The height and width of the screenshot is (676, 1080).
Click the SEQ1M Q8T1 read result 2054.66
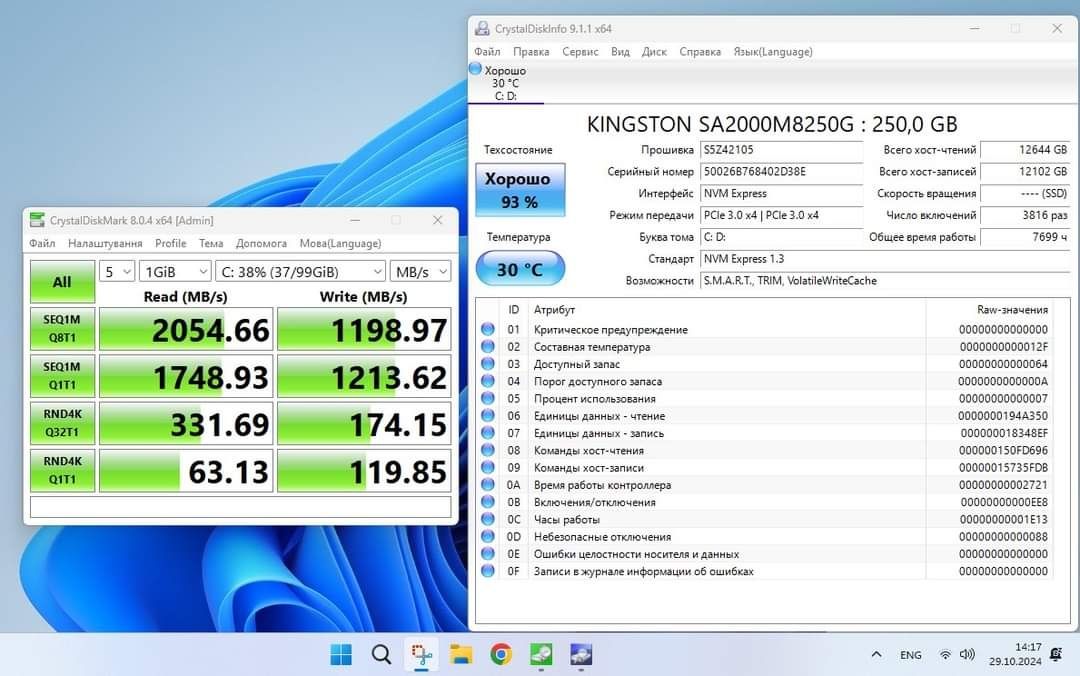tap(186, 329)
